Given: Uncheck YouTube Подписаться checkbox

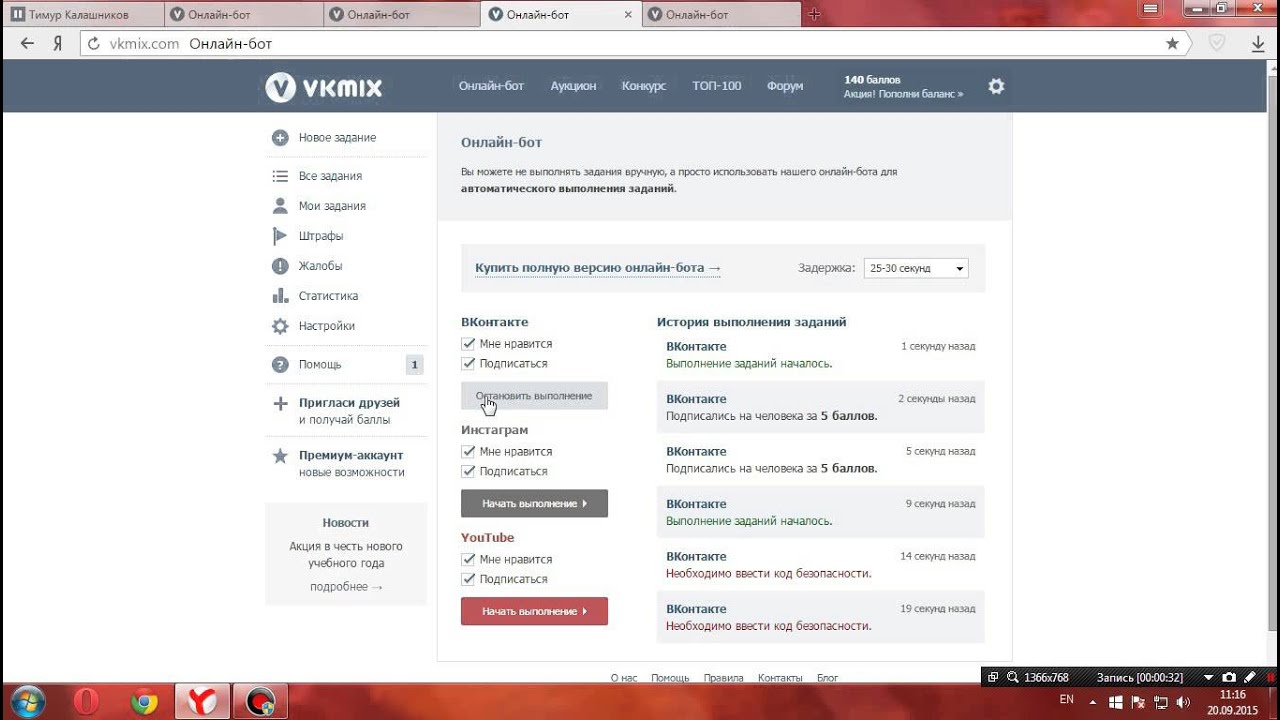Looking at the screenshot, I should click(x=468, y=580).
